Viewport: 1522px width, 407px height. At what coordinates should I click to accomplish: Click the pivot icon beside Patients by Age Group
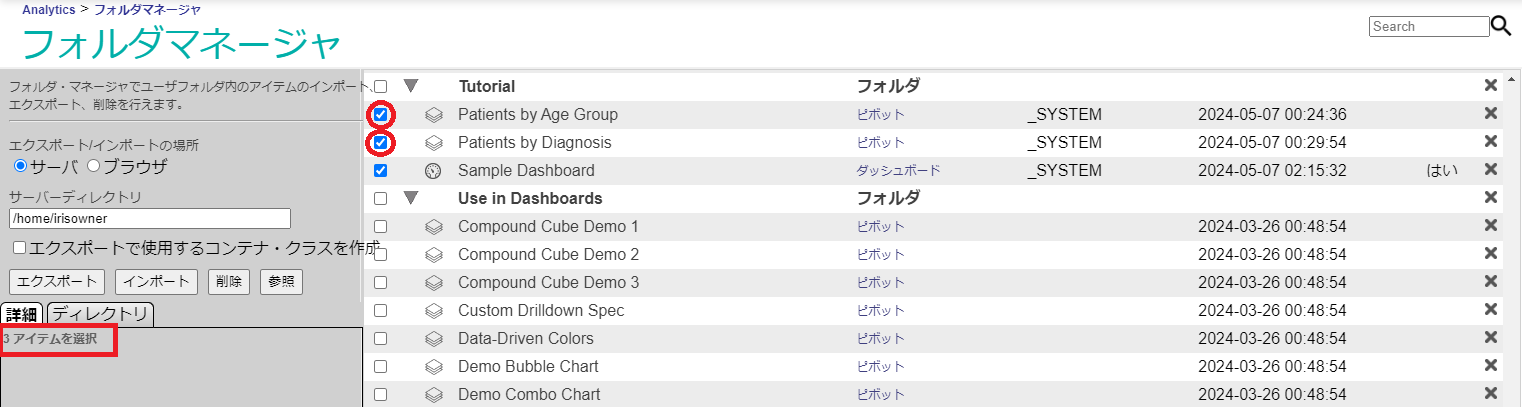coord(434,115)
